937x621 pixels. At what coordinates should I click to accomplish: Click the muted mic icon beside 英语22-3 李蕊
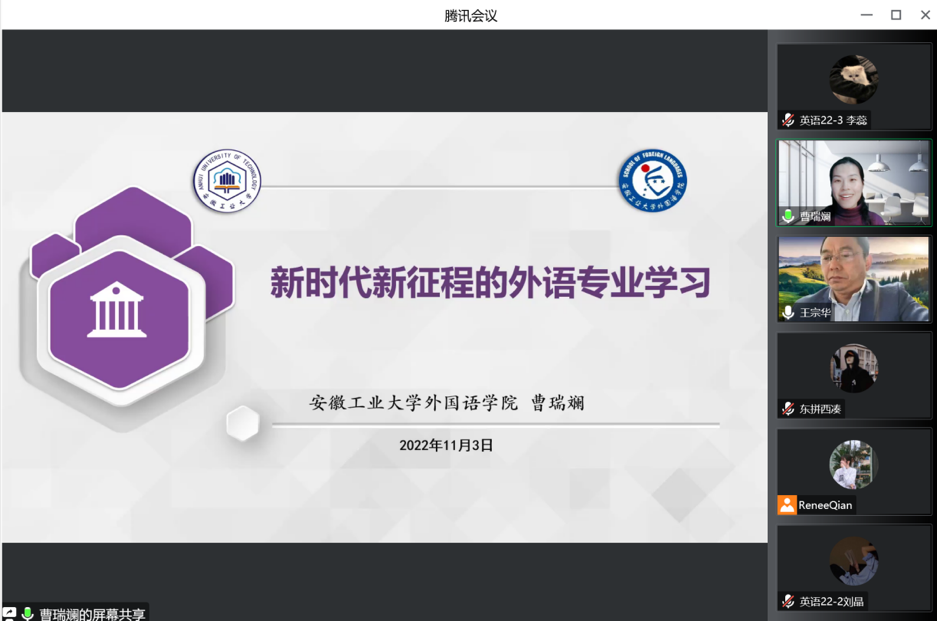[788, 120]
